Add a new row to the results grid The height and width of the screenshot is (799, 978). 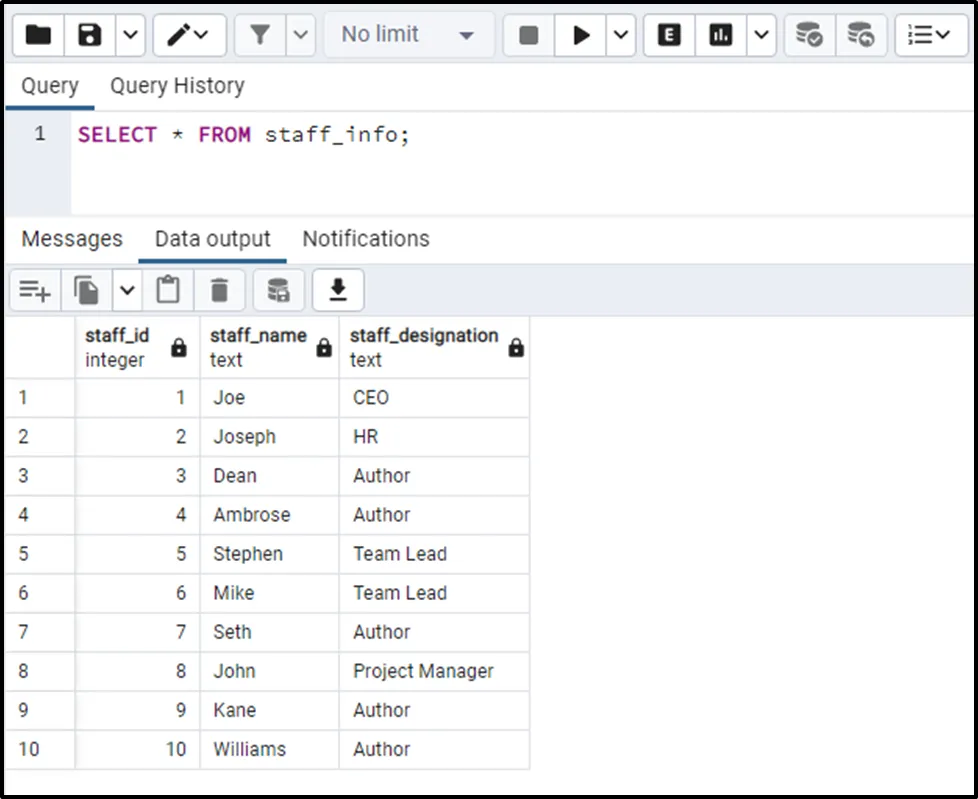[35, 291]
